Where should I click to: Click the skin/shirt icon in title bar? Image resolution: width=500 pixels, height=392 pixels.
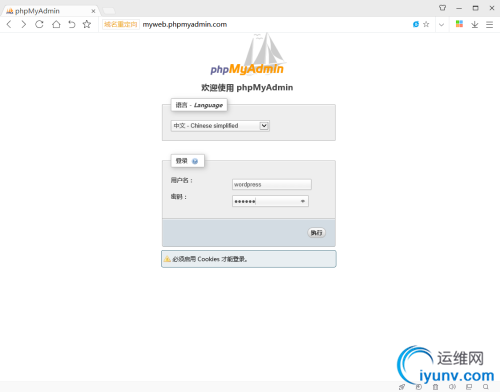(442, 8)
